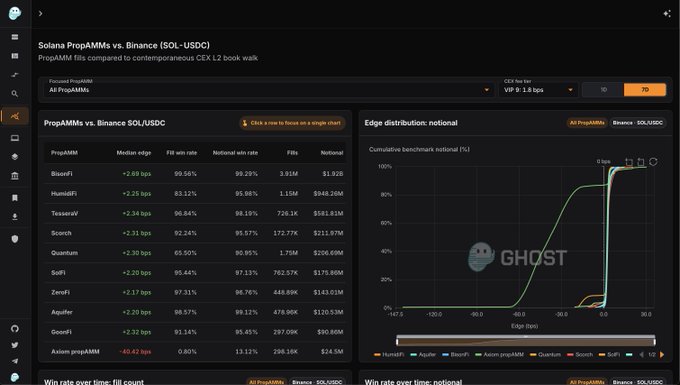Screen dimensions: 680x385
Task: Open the layers icon in the sidebar
Action: pyautogui.click(x=15, y=157)
